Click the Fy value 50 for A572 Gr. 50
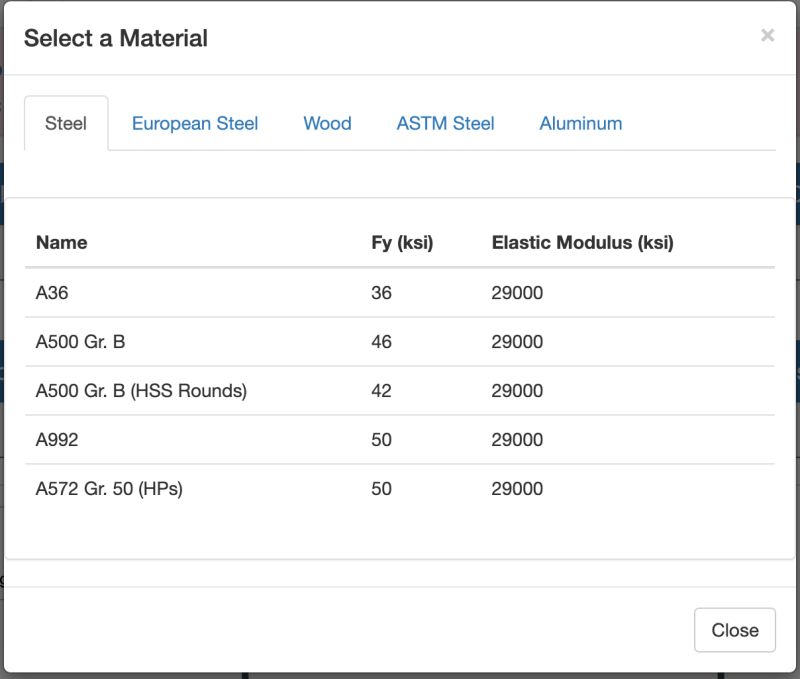Image resolution: width=800 pixels, height=679 pixels. click(x=381, y=488)
